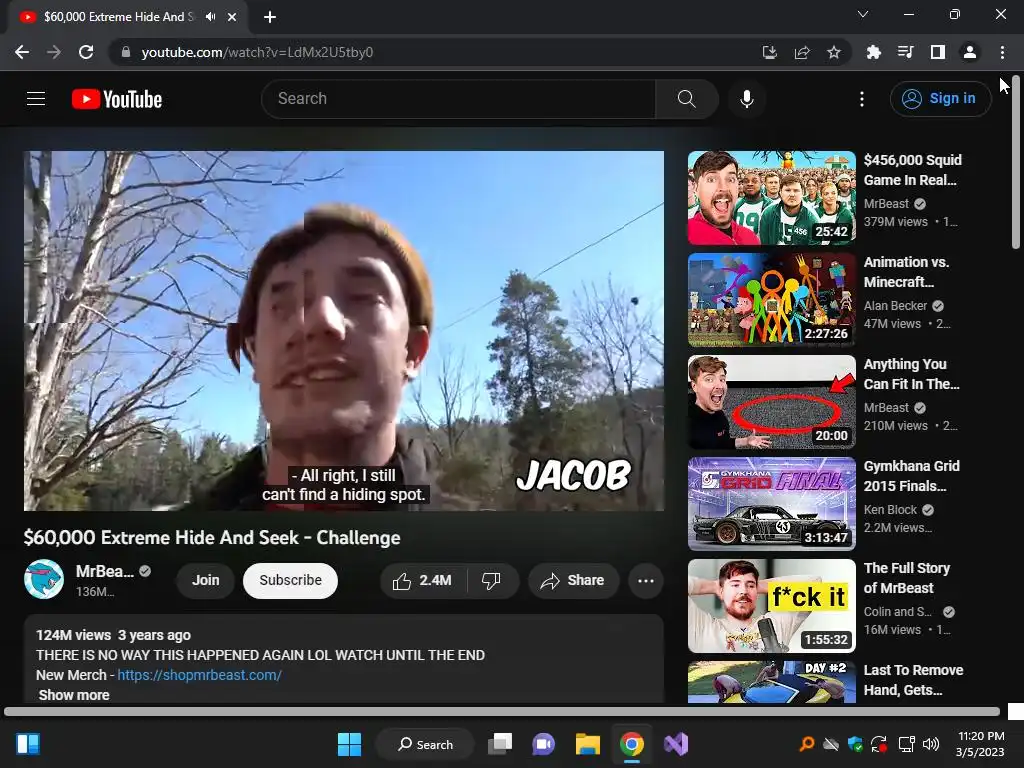1024x768 pixels.
Task: Click the Alan Becker channel name
Action: click(x=895, y=306)
